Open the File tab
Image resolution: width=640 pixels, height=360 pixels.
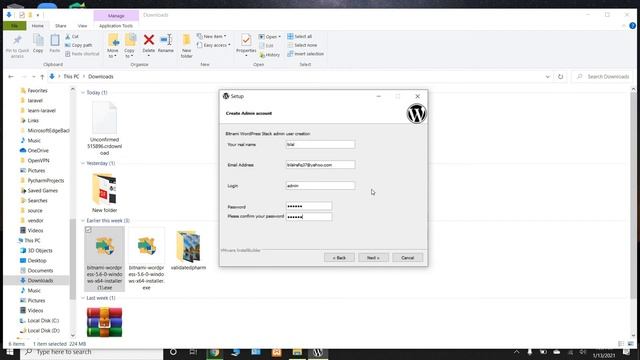14,26
